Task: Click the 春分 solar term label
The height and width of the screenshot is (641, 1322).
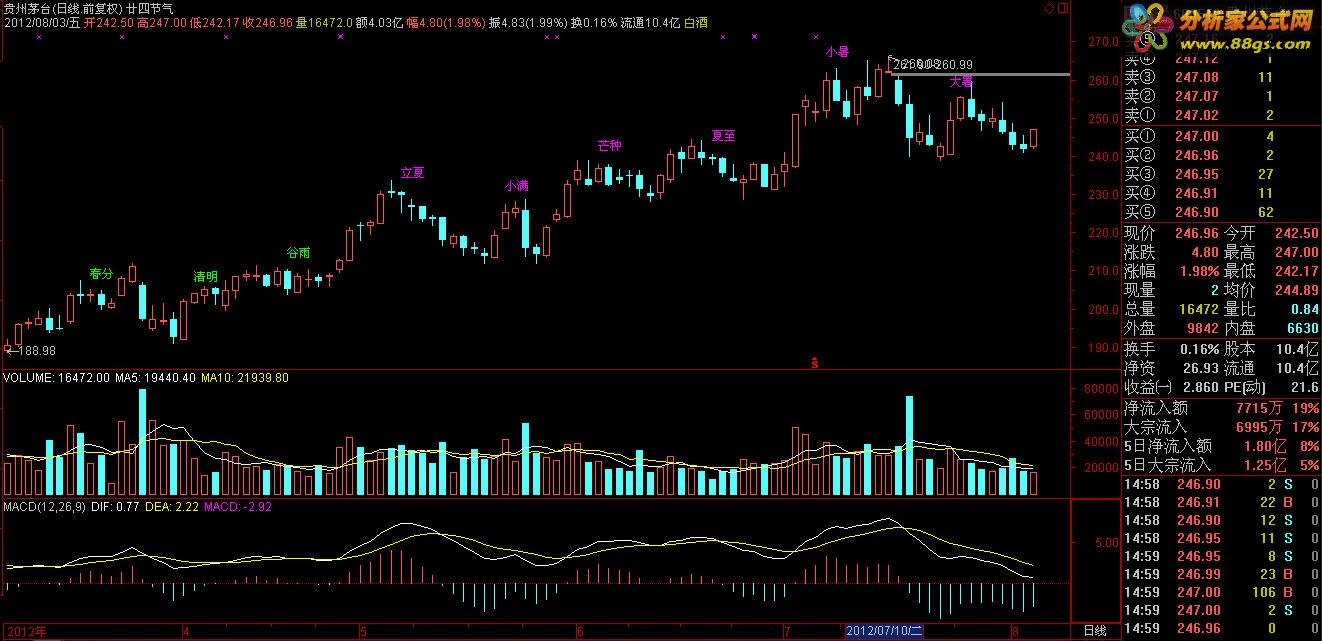Action: (101, 273)
